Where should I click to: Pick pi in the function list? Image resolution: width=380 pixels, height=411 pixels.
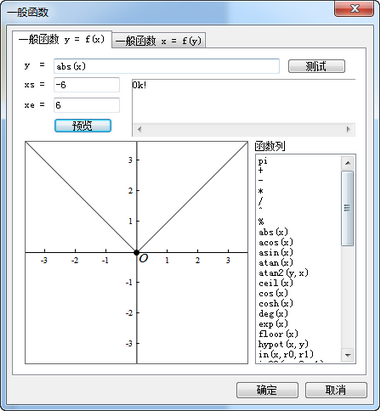tap(263, 161)
